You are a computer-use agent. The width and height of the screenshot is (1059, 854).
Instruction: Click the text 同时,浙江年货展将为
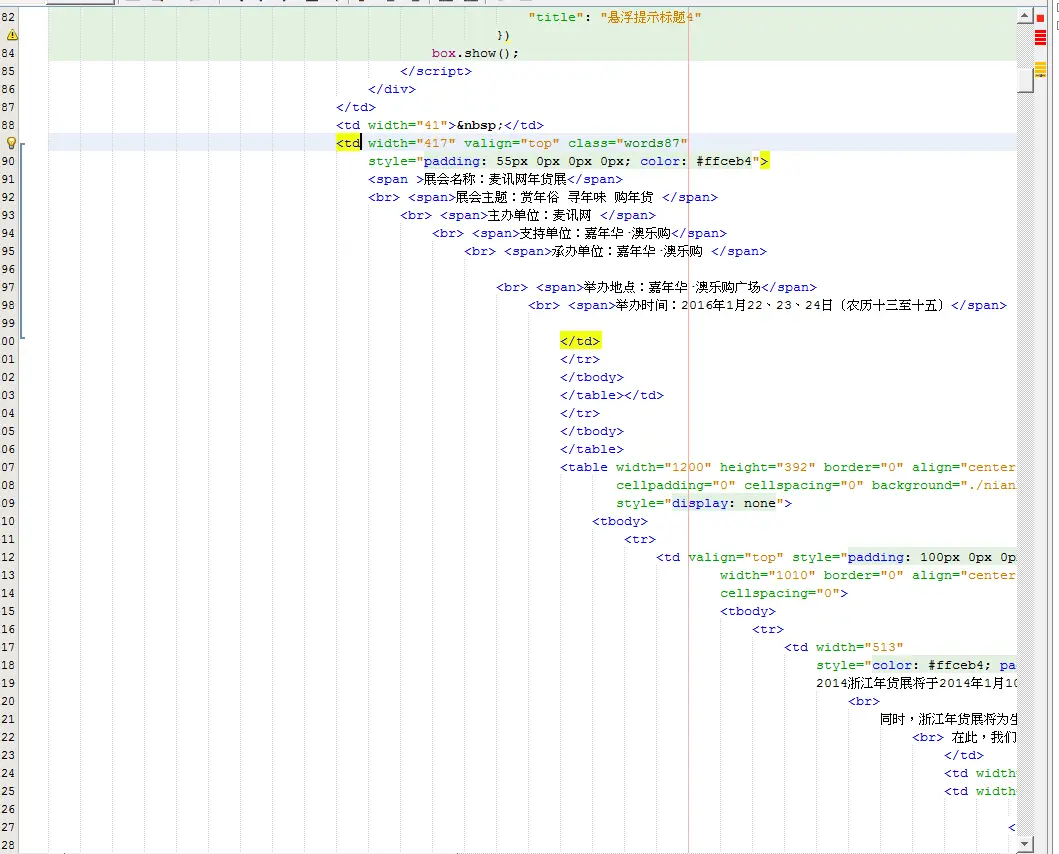coord(948,719)
